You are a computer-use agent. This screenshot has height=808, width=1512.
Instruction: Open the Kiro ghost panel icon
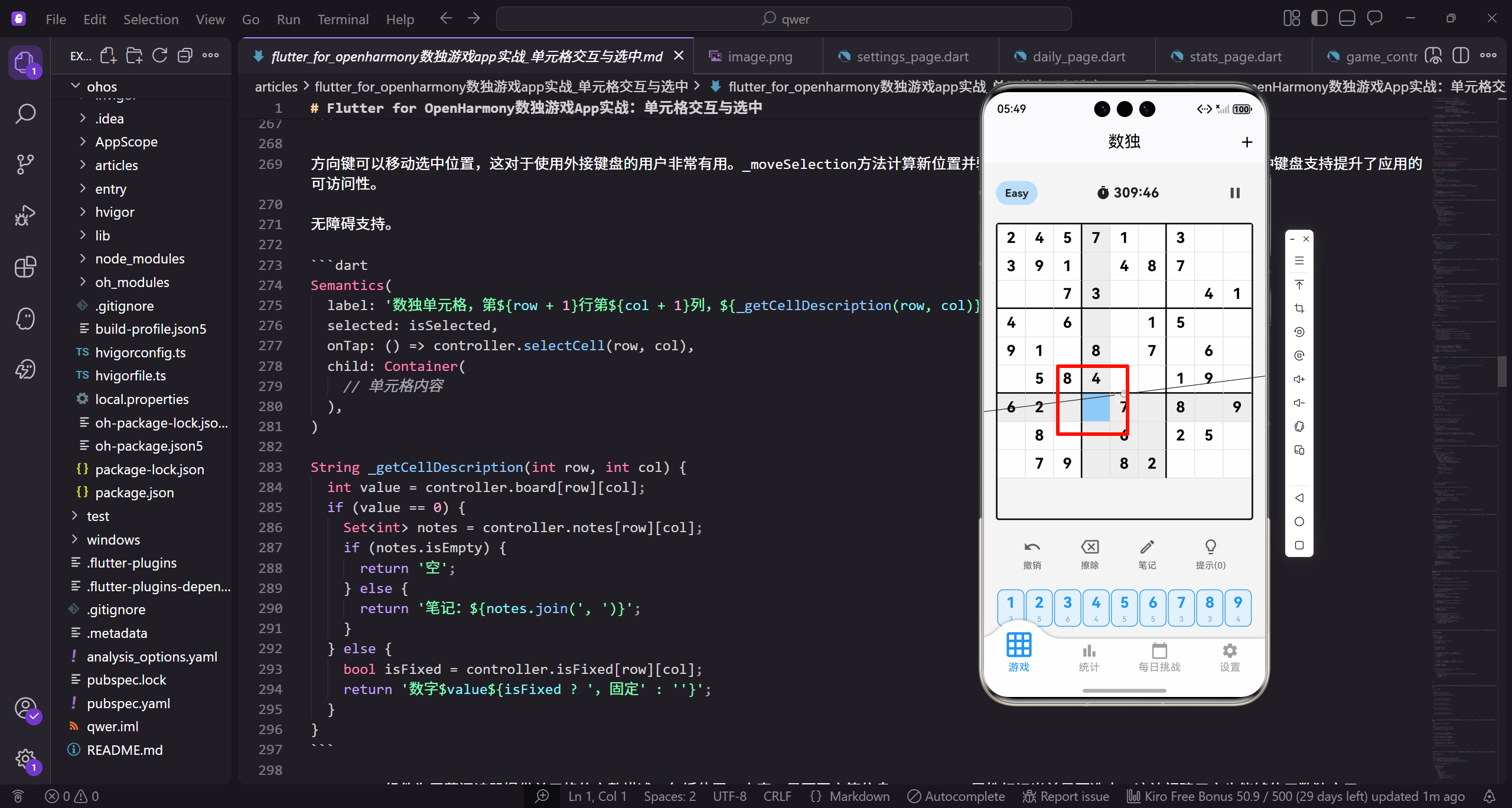25,318
